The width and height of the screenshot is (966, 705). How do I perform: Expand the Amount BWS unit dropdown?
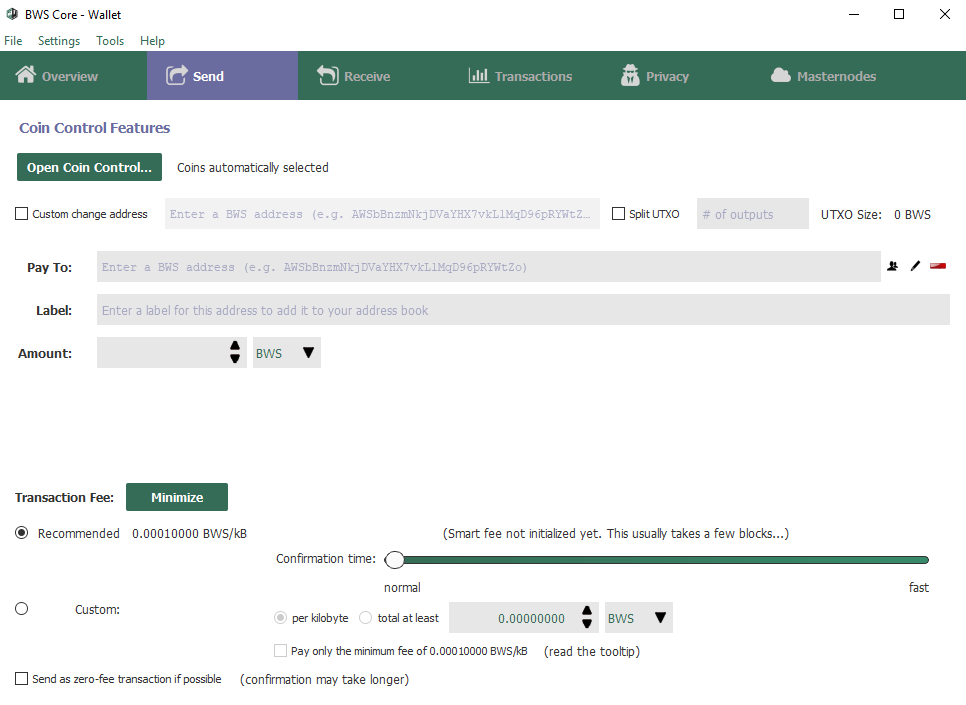coord(286,352)
